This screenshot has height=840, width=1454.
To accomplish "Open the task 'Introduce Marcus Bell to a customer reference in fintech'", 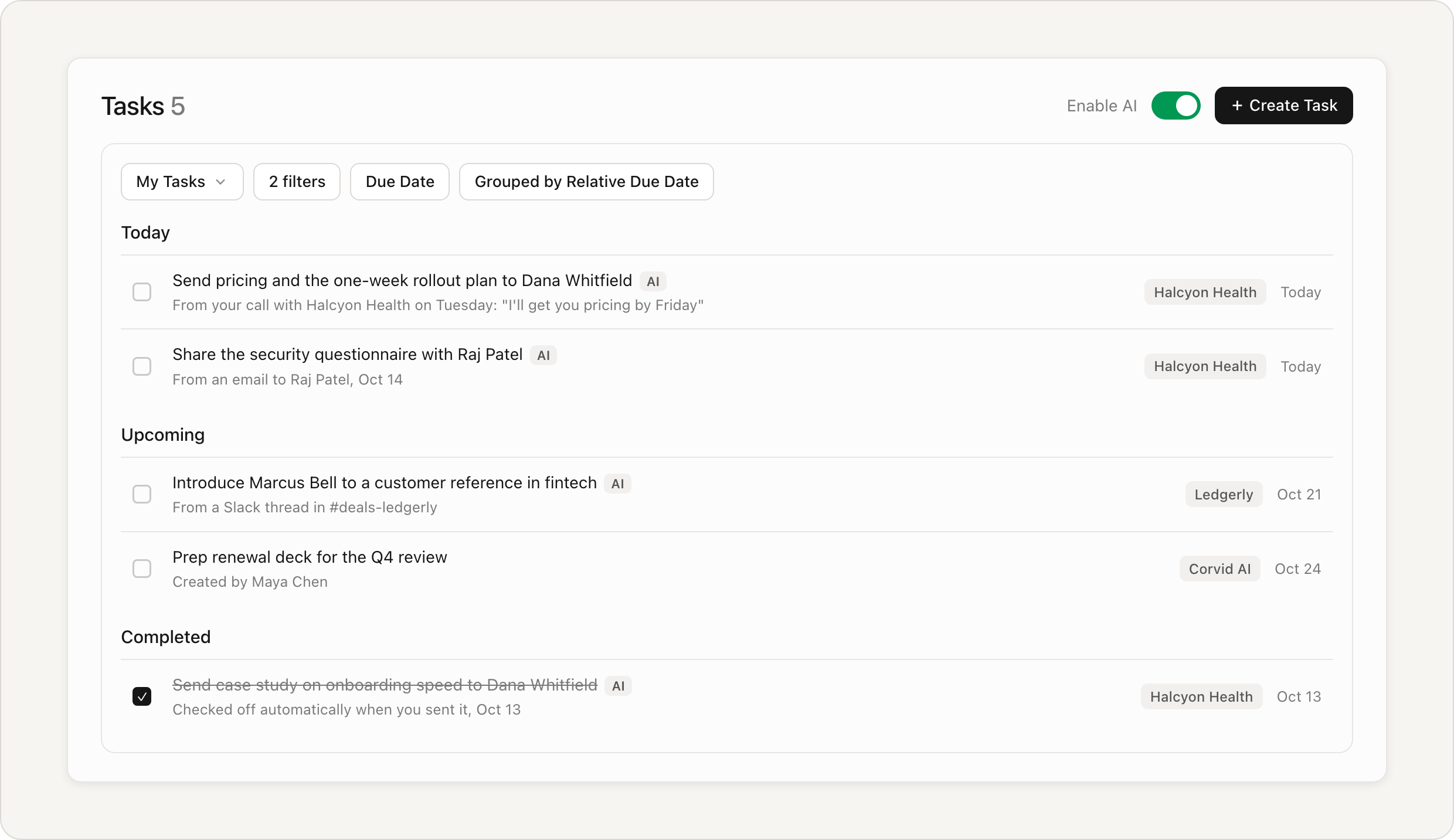I will click(385, 482).
